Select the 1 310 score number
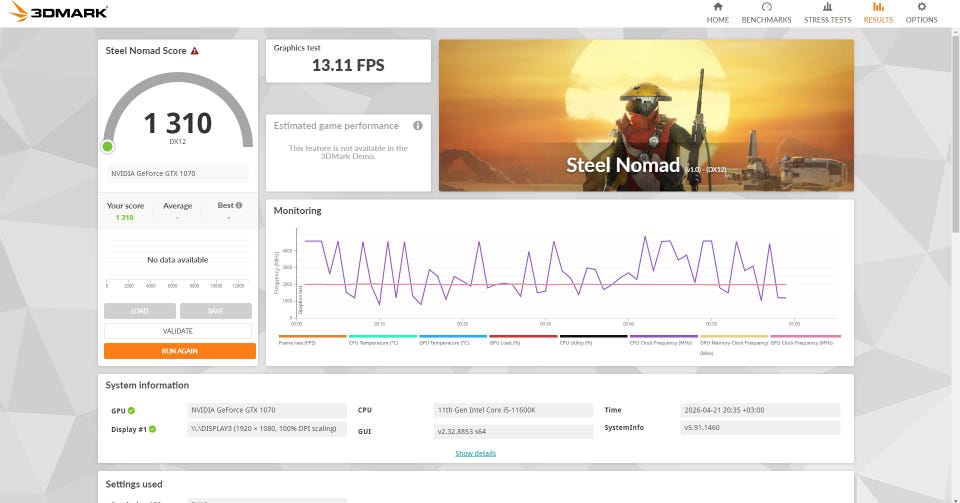Viewport: 960px width, 503px height. [x=178, y=124]
